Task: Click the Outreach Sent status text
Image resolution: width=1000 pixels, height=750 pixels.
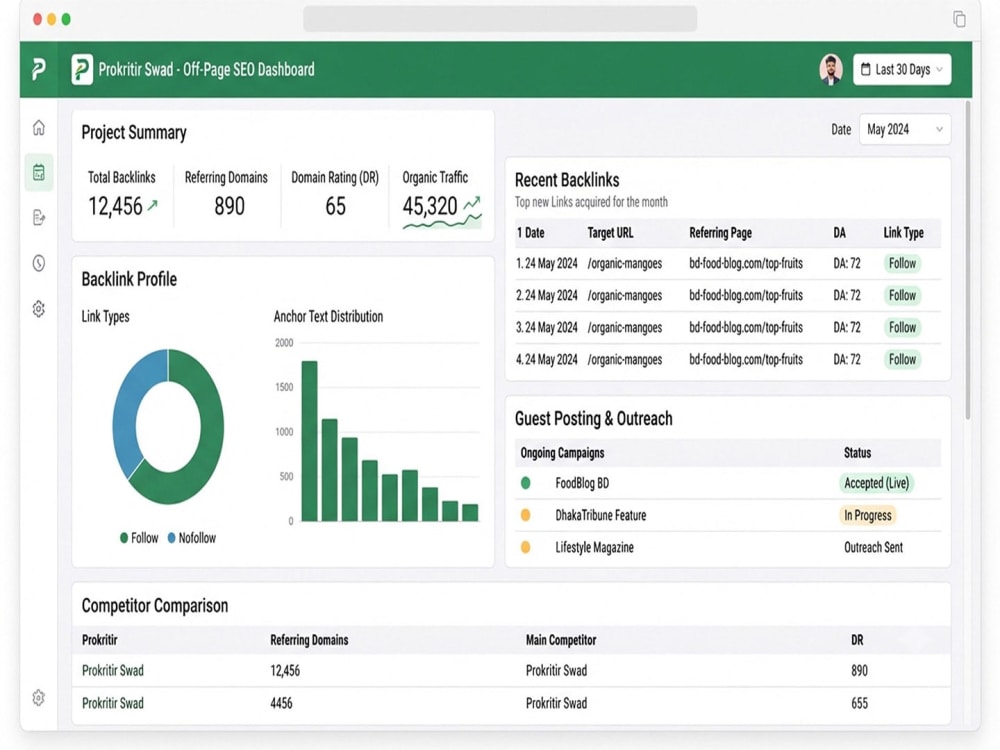Action: (873, 547)
